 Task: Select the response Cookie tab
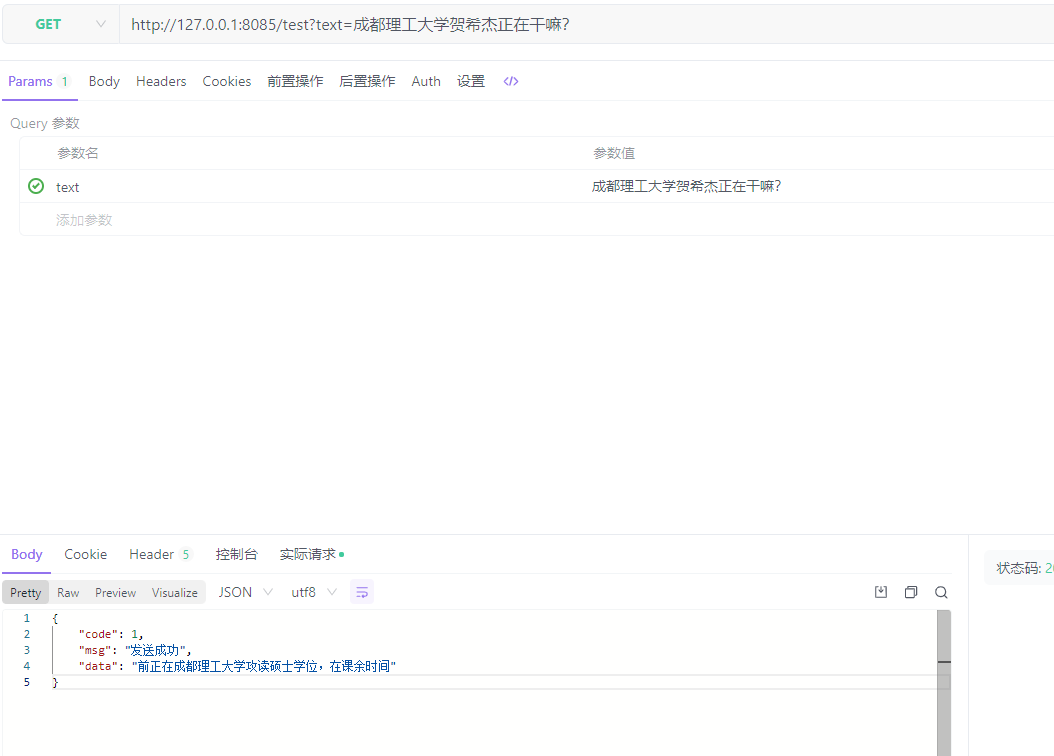[x=85, y=554]
